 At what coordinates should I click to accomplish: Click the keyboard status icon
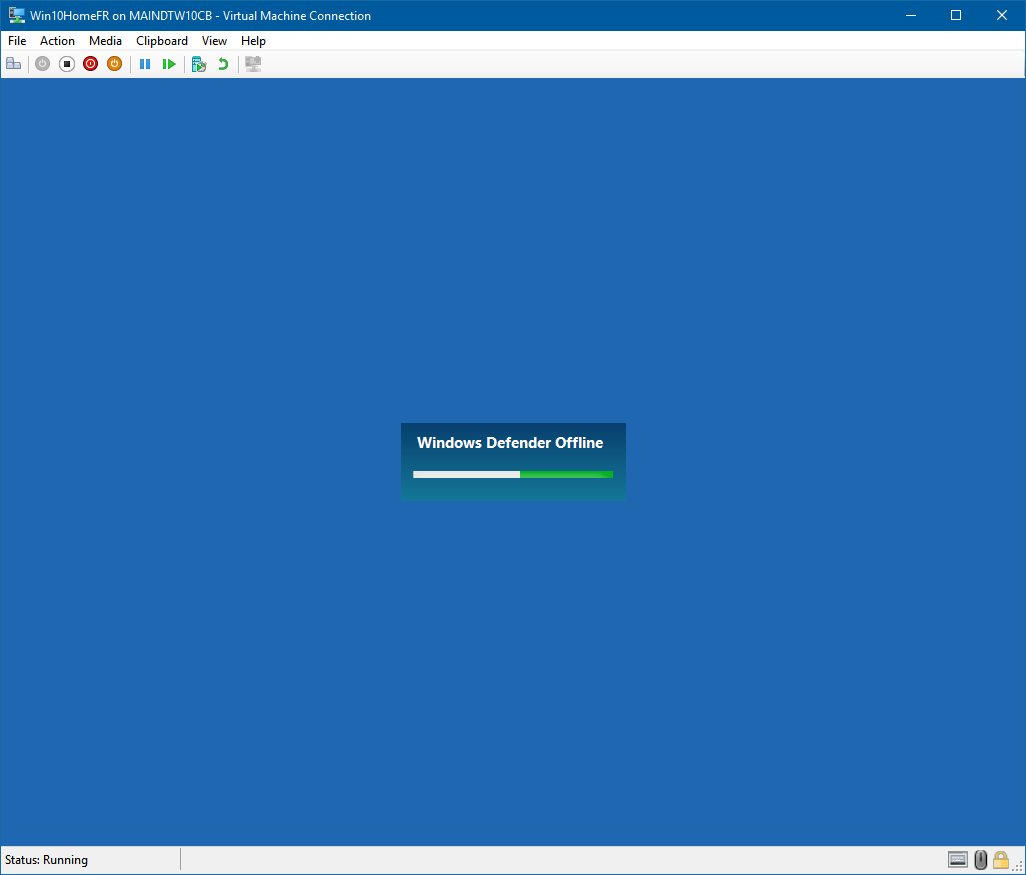[958, 860]
